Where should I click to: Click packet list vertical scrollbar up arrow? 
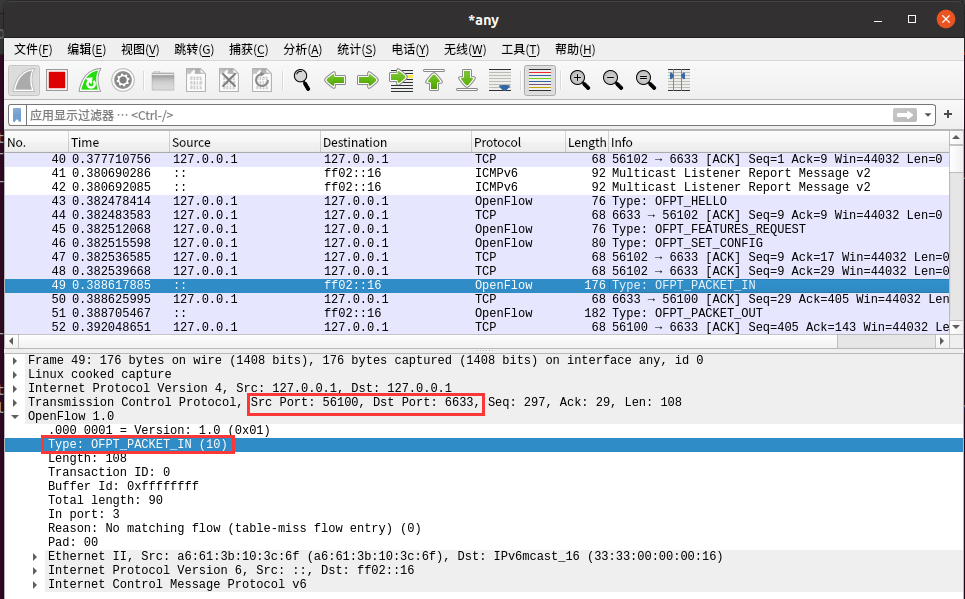(956, 138)
